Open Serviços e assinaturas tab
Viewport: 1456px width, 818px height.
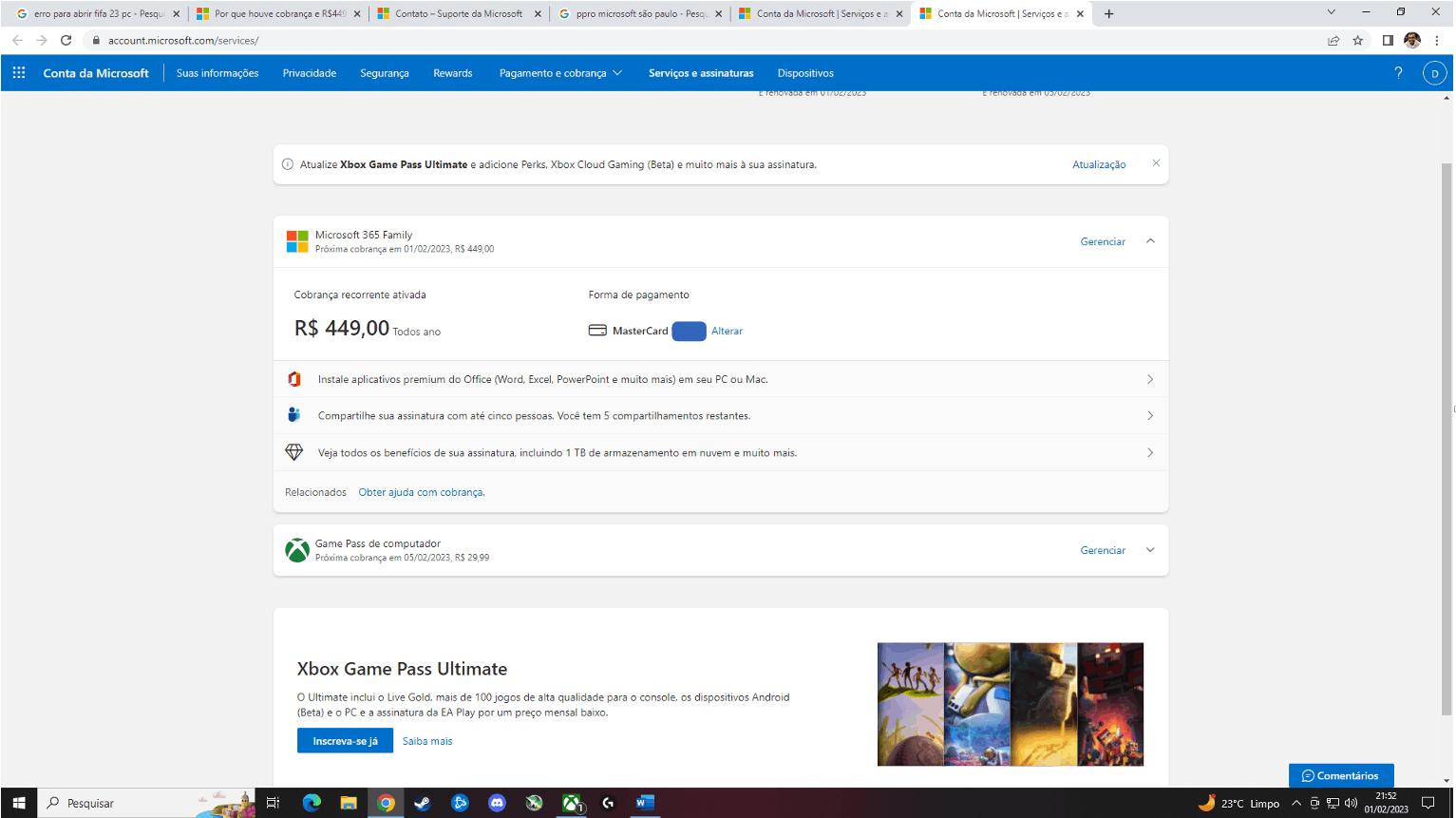pyautogui.click(x=701, y=73)
